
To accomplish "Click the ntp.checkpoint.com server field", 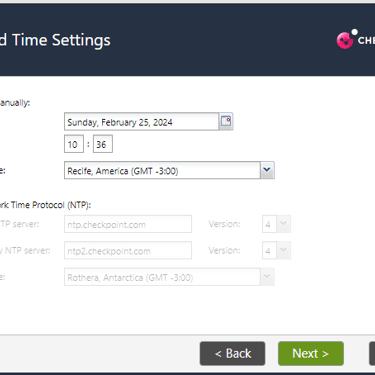I will pyautogui.click(x=128, y=224).
